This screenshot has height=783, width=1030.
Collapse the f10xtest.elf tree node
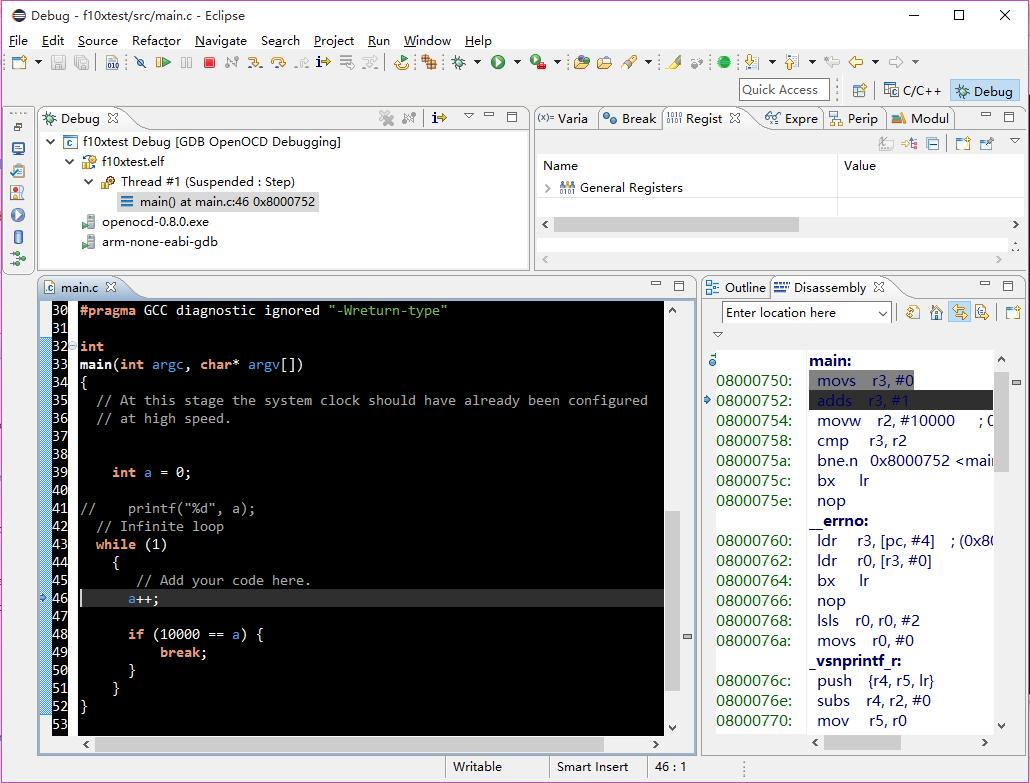tap(70, 162)
